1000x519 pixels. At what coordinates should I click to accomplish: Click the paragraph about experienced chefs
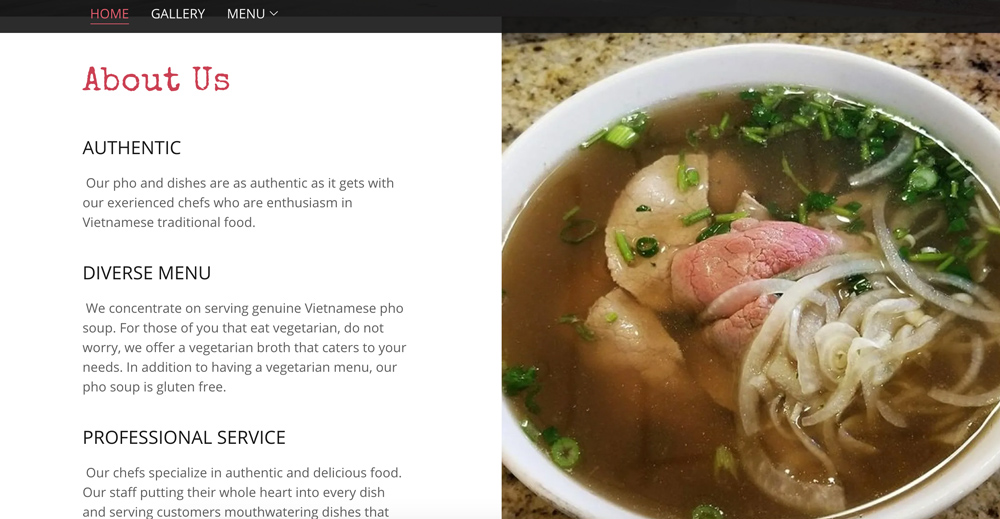[x=240, y=203]
